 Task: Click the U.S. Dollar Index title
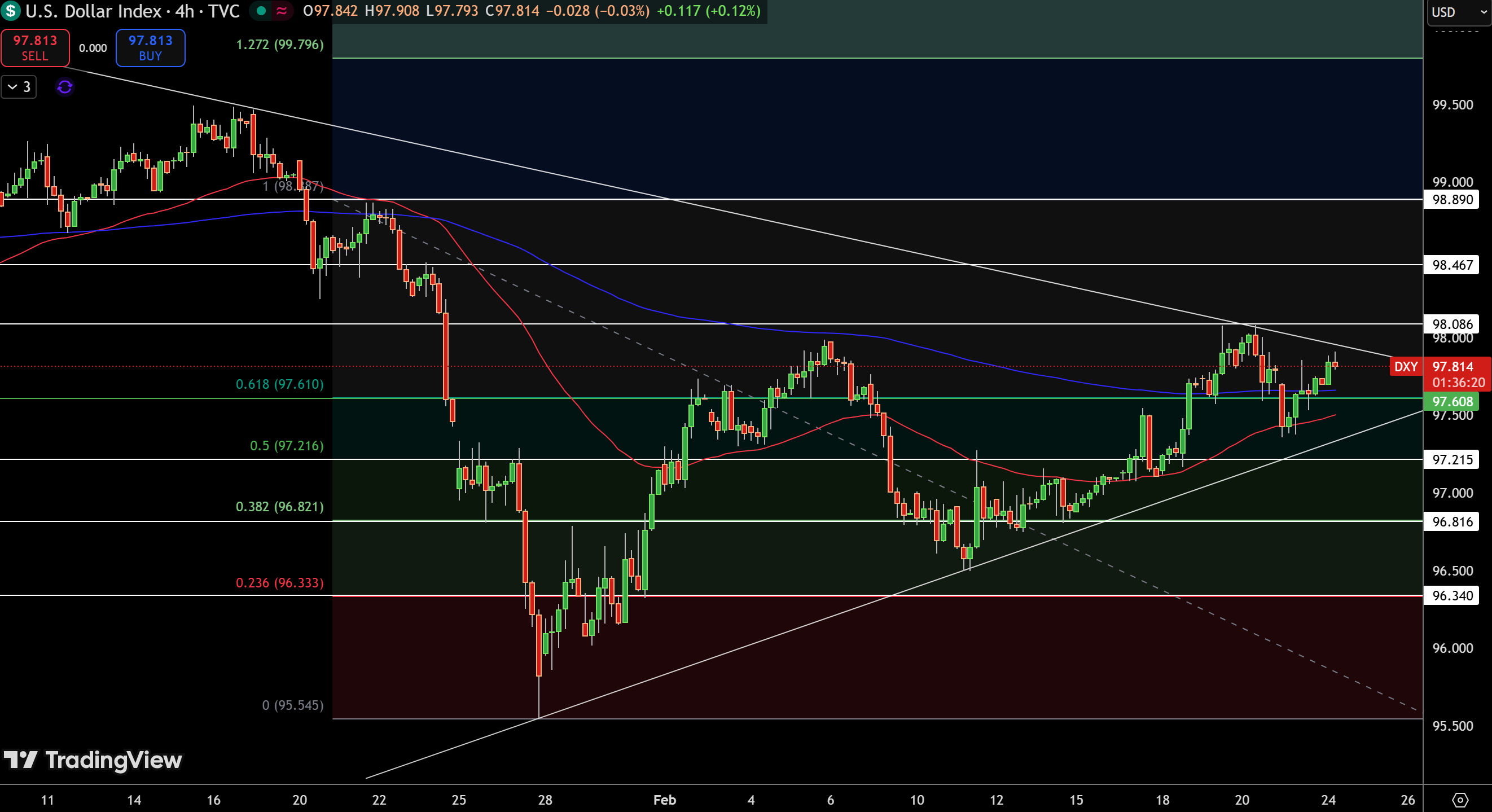[93, 11]
